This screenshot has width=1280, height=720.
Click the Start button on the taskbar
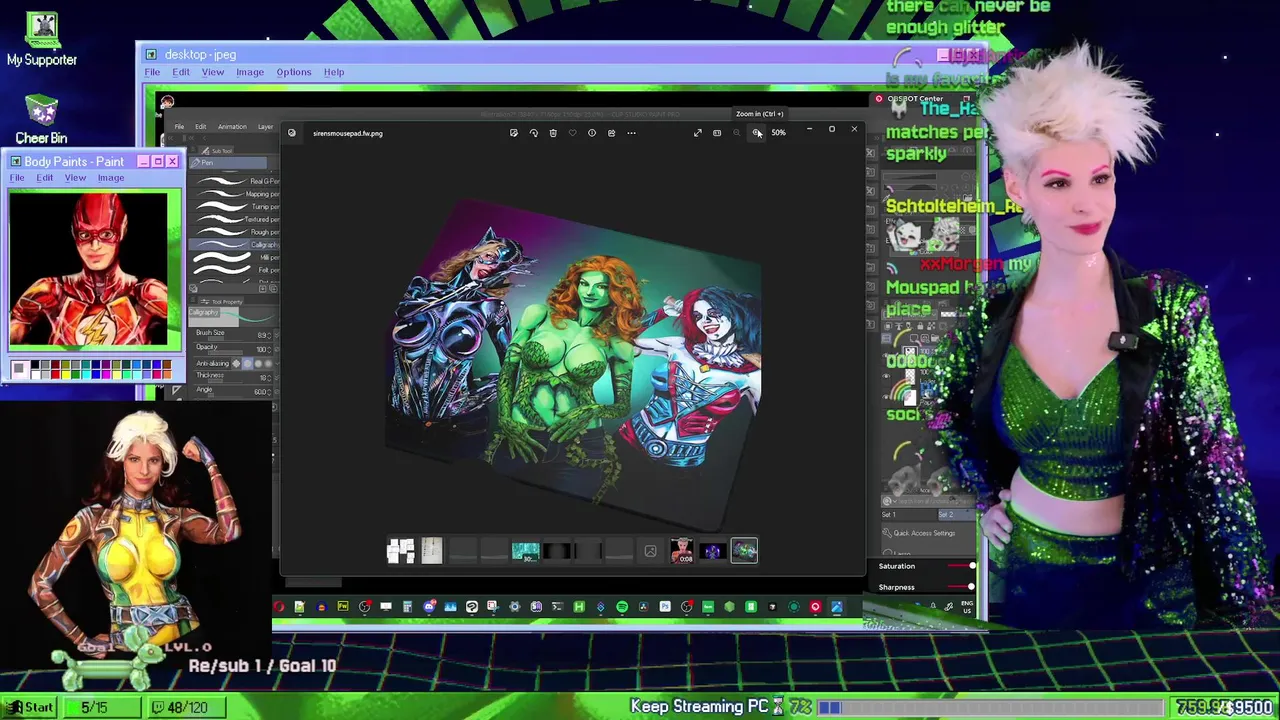click(x=29, y=707)
